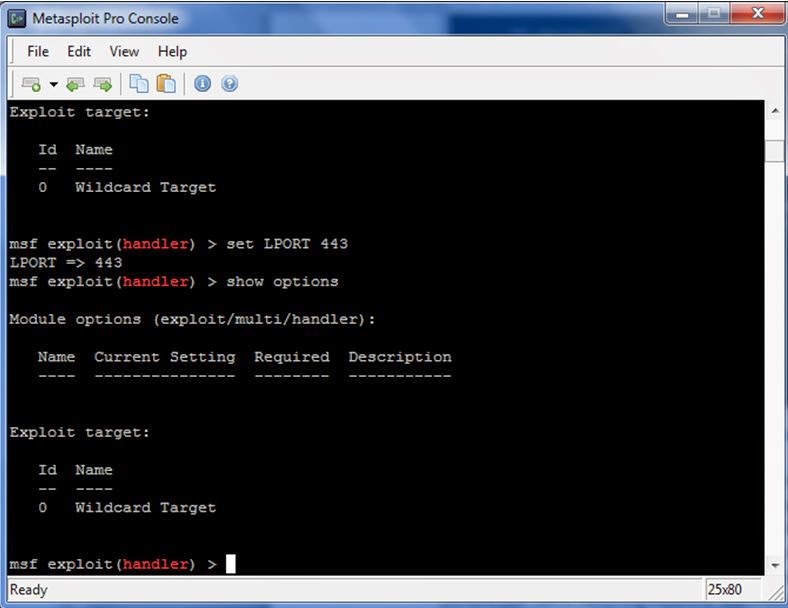This screenshot has height=608, width=788.
Task: Open the File menu
Action: coord(38,51)
